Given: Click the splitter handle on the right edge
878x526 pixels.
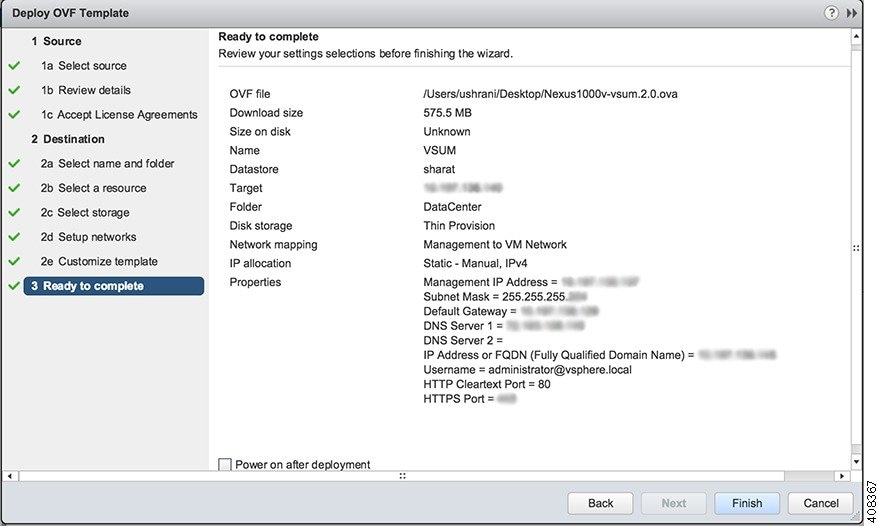Looking at the screenshot, I should (856, 248).
